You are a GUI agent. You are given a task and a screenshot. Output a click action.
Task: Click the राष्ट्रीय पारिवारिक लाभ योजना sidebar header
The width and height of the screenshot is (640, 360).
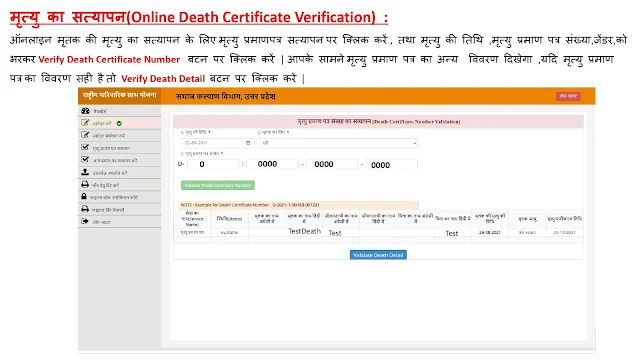(x=120, y=95)
